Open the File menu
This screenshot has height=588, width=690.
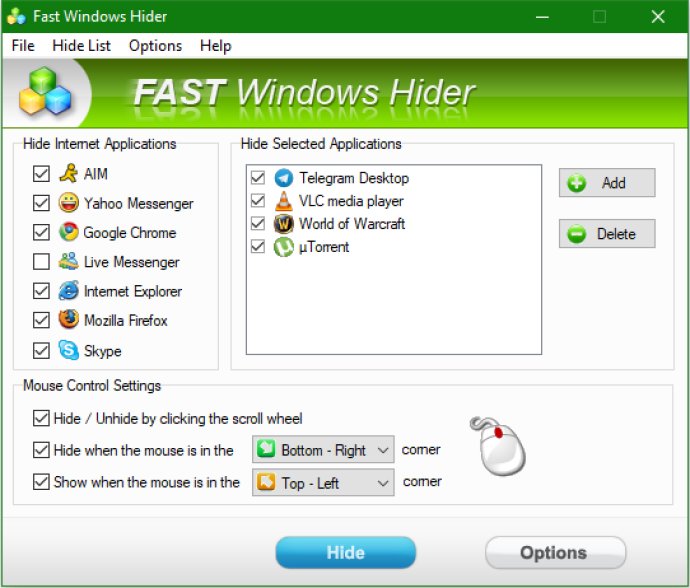pyautogui.click(x=23, y=45)
